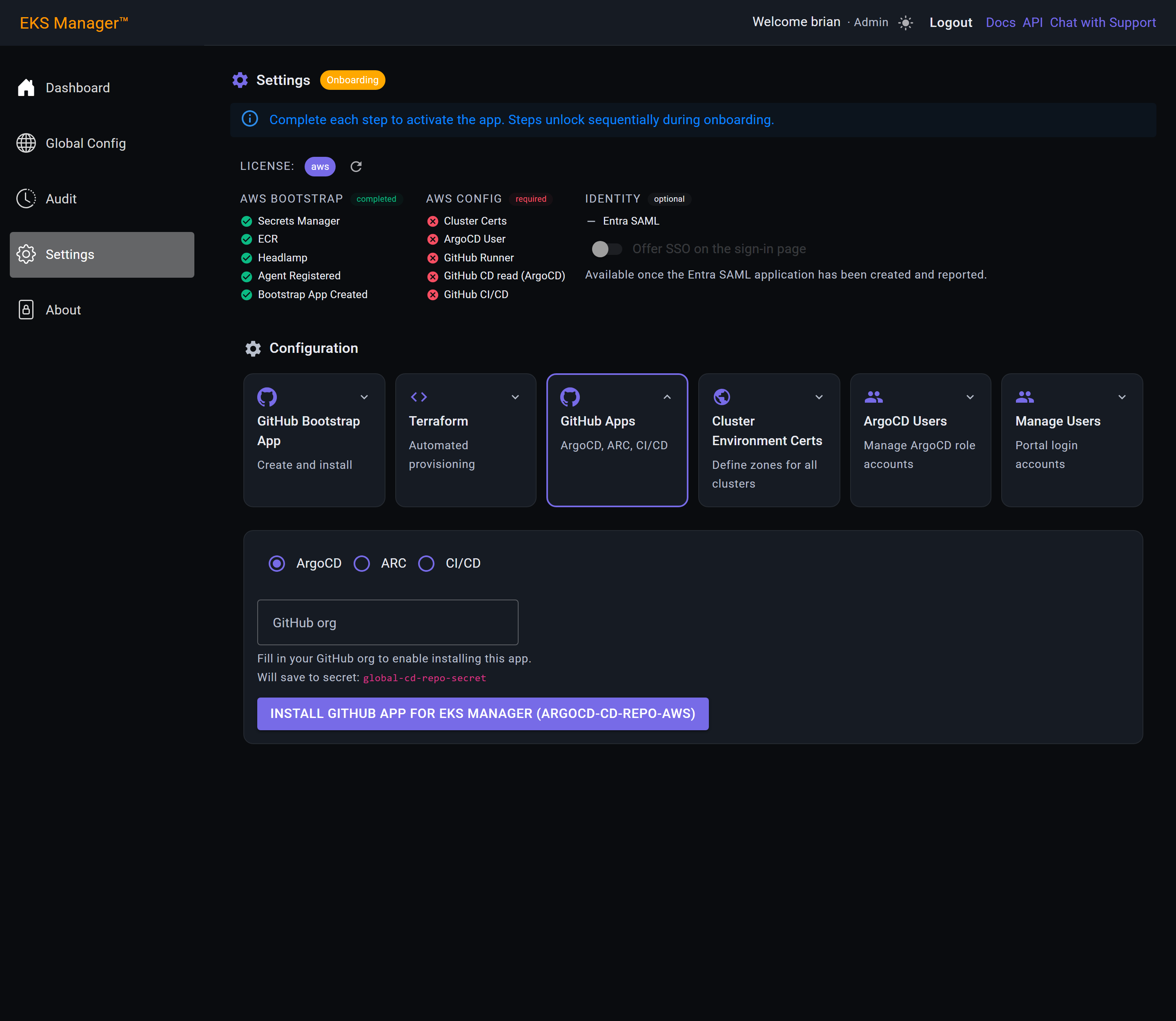Expand the Cluster Environment Certs card chevron
The height and width of the screenshot is (1021, 1176).
click(819, 397)
